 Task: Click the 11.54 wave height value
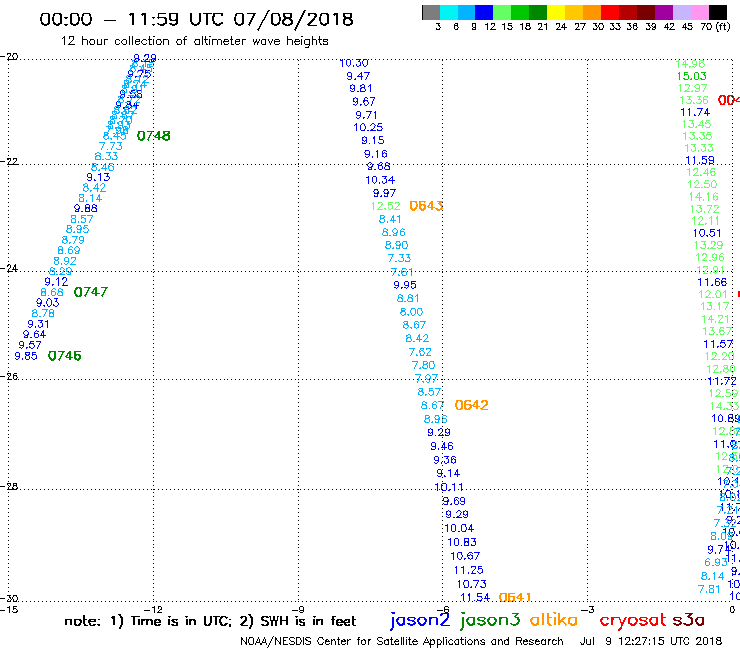[475, 598]
